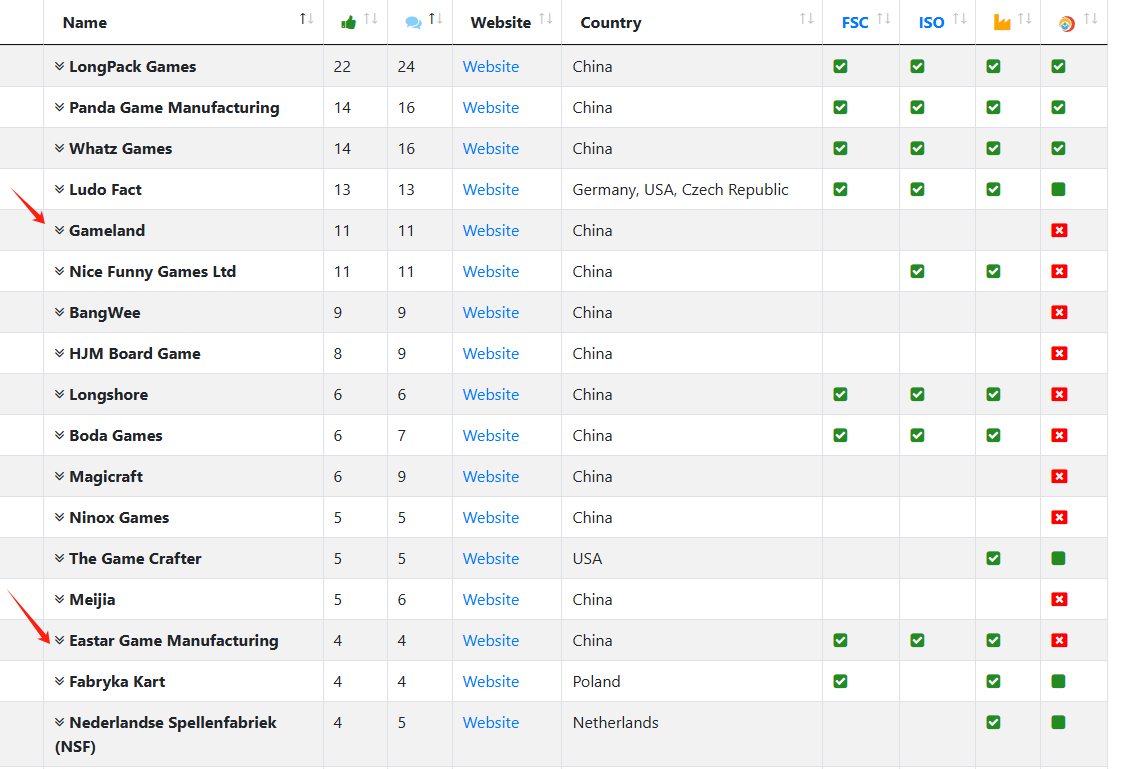Click the Website column header text

pyautogui.click(x=501, y=23)
